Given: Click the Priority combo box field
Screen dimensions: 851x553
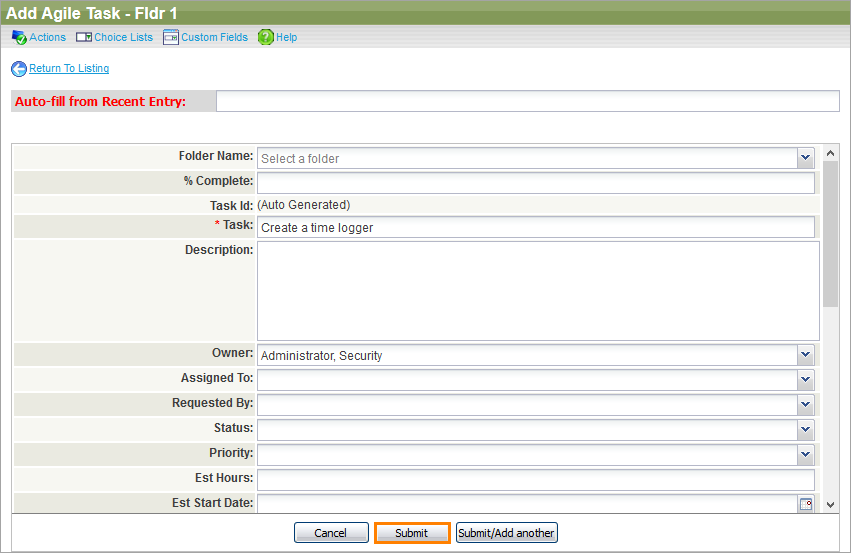Looking at the screenshot, I should 528,455.
